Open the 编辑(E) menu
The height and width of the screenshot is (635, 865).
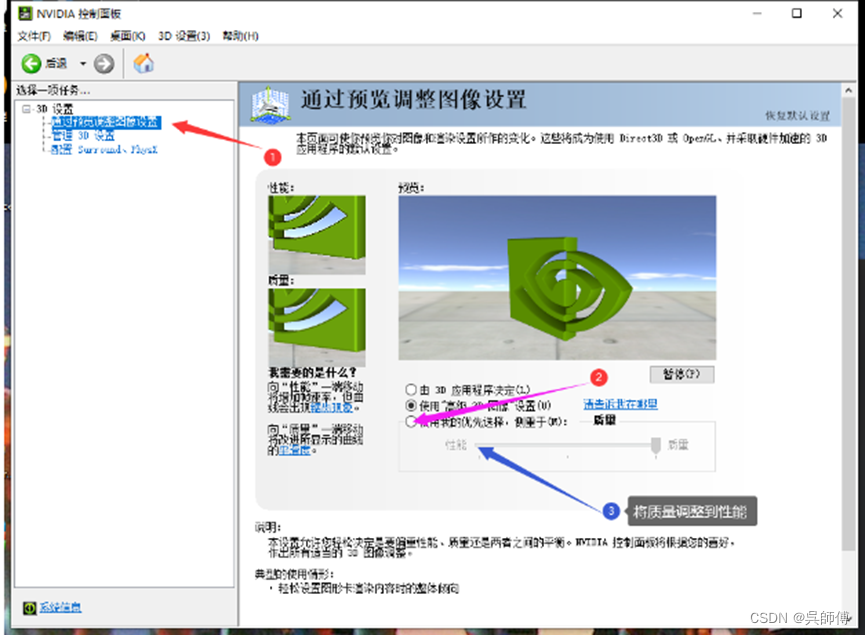80,36
